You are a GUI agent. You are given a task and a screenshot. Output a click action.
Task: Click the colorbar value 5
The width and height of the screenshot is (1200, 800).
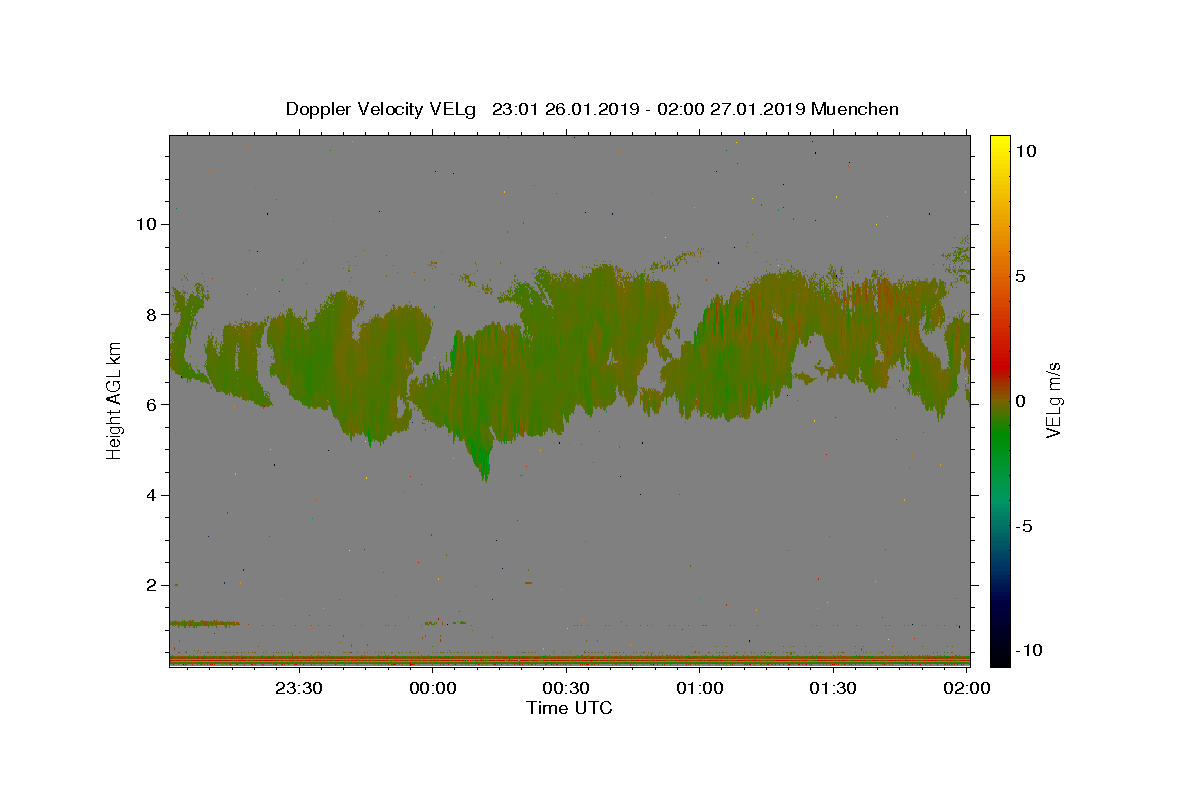click(1020, 276)
